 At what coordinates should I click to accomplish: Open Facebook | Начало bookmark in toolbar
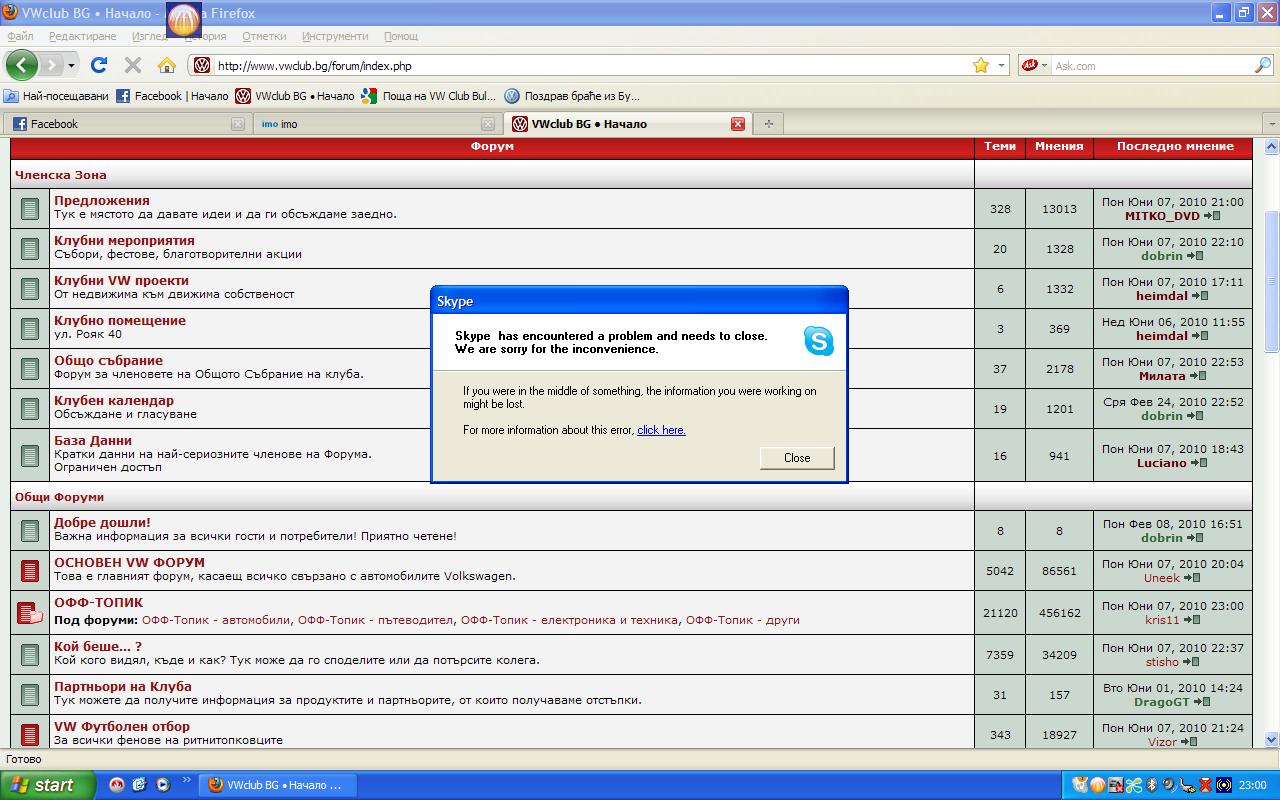tap(172, 96)
